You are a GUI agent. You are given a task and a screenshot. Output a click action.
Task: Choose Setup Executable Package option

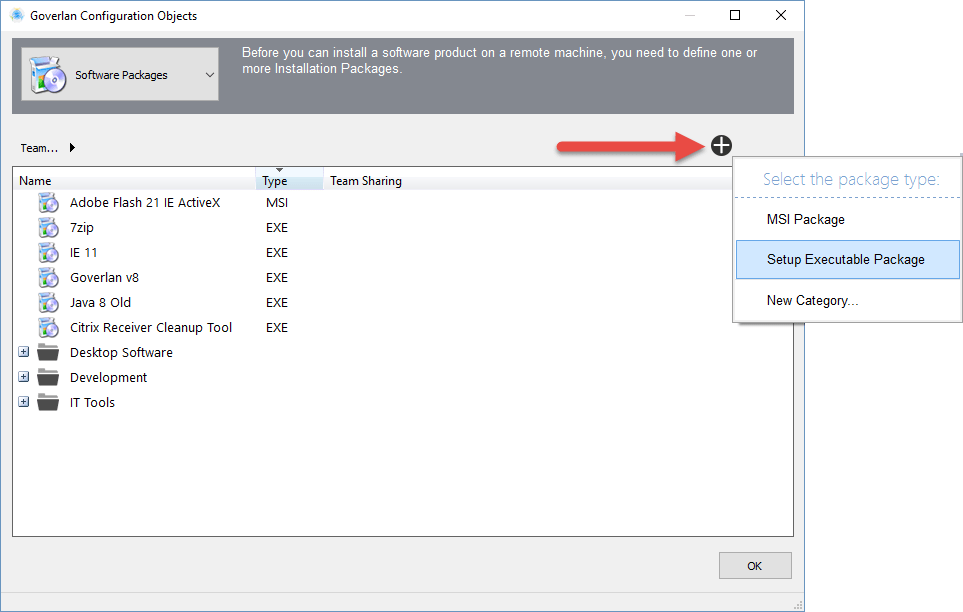tap(847, 259)
